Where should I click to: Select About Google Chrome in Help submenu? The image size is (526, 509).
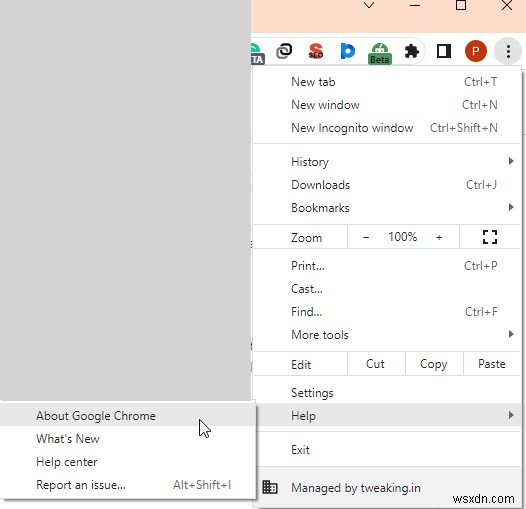click(x=127, y=416)
